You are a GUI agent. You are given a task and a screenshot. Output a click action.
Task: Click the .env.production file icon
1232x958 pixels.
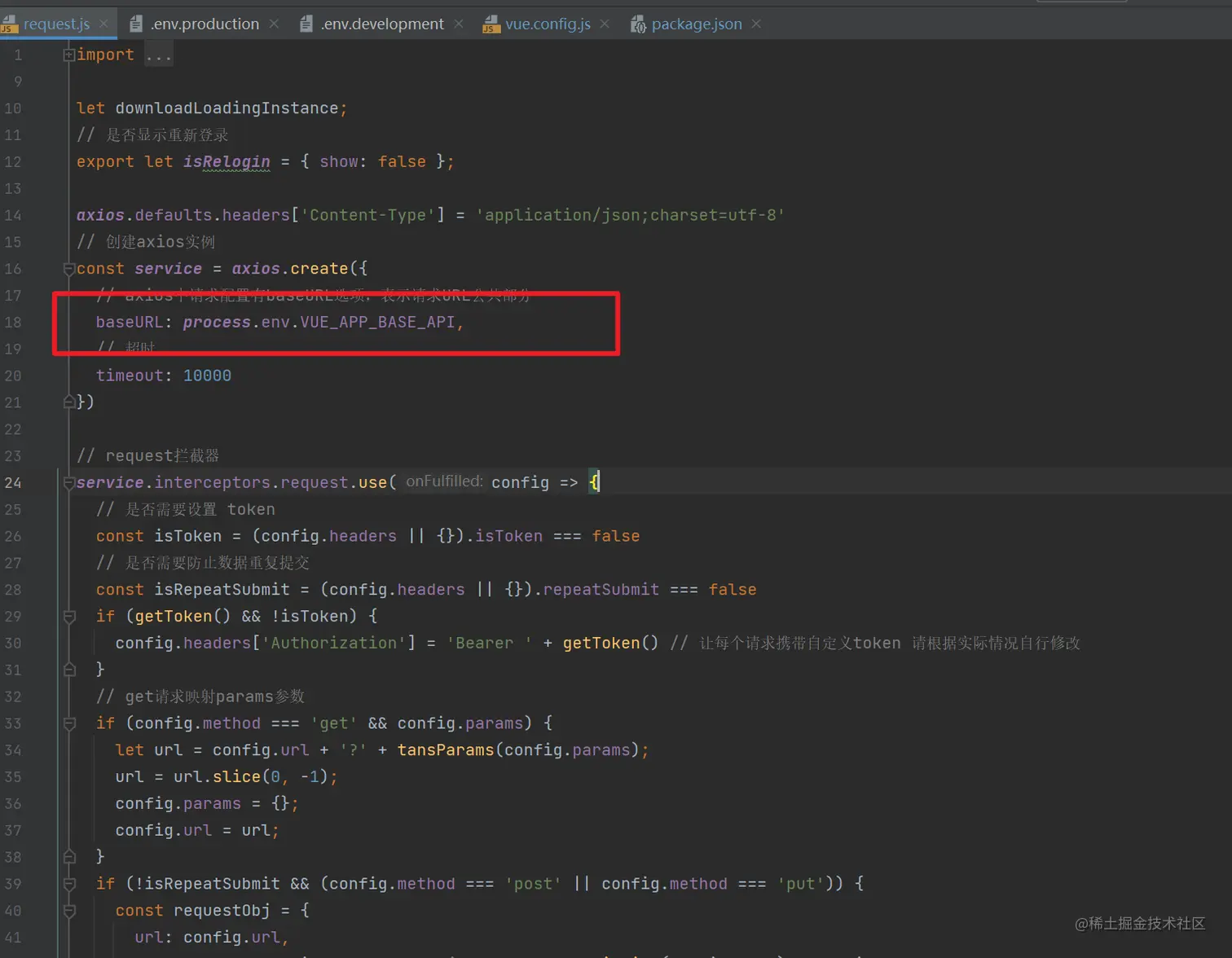point(136,24)
